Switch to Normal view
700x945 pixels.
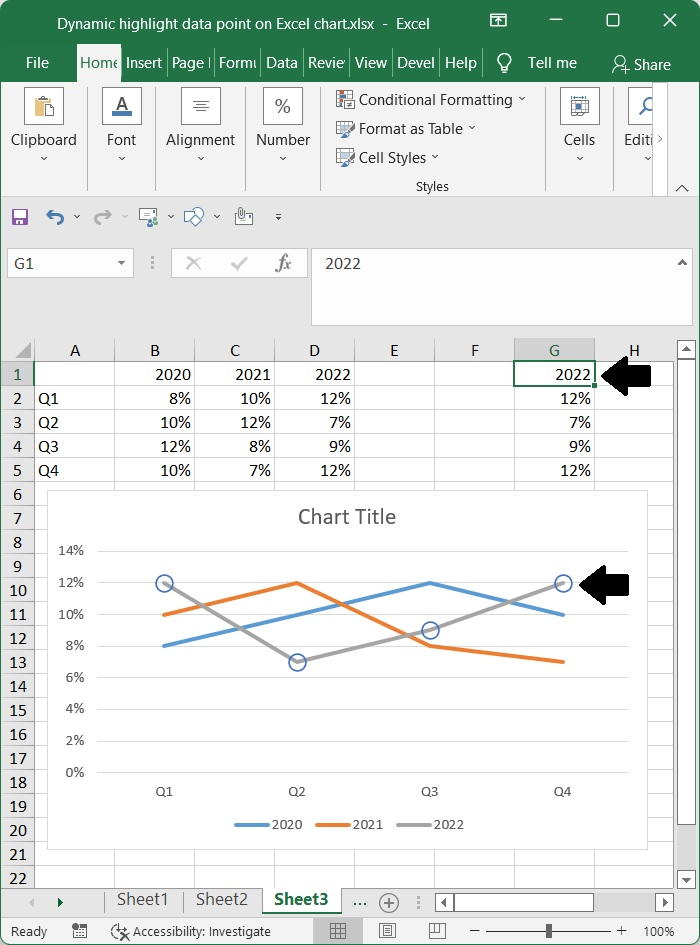pos(338,931)
